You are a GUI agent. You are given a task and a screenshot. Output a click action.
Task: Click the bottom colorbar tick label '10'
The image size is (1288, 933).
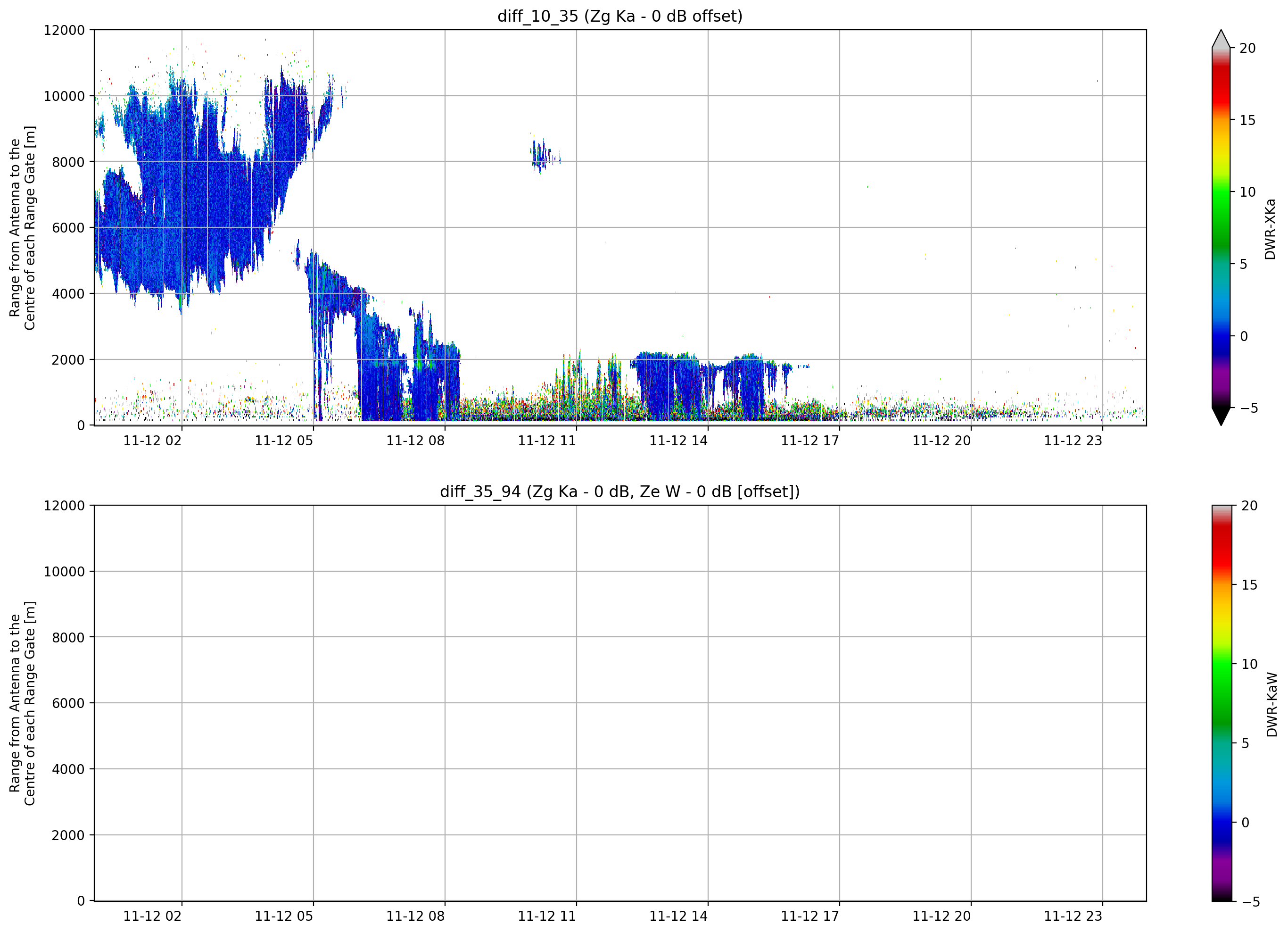pos(1249,664)
